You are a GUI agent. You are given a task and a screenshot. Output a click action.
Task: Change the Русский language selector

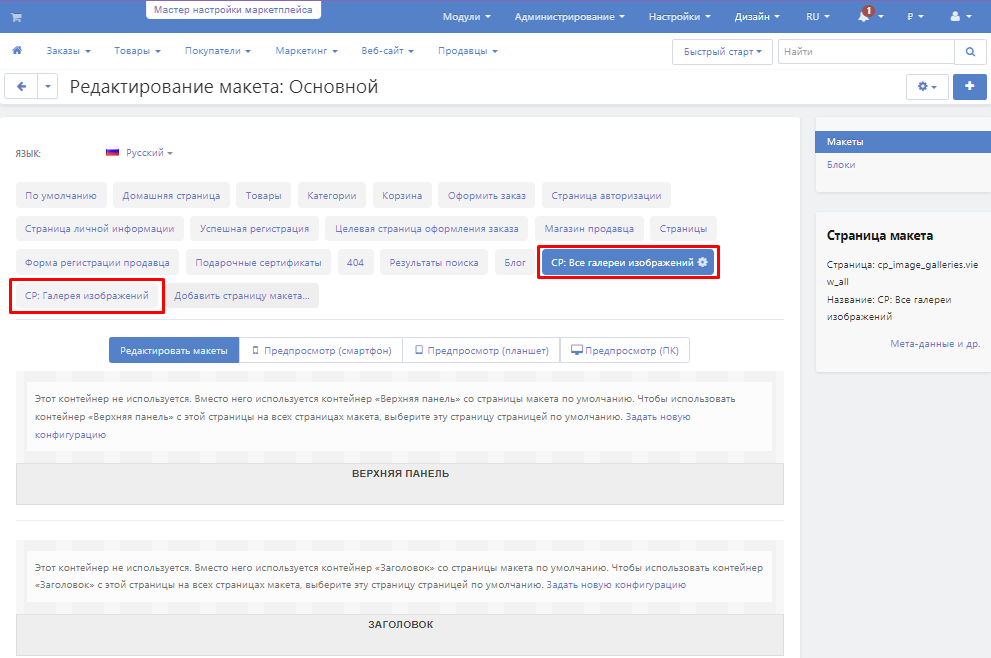(x=149, y=153)
